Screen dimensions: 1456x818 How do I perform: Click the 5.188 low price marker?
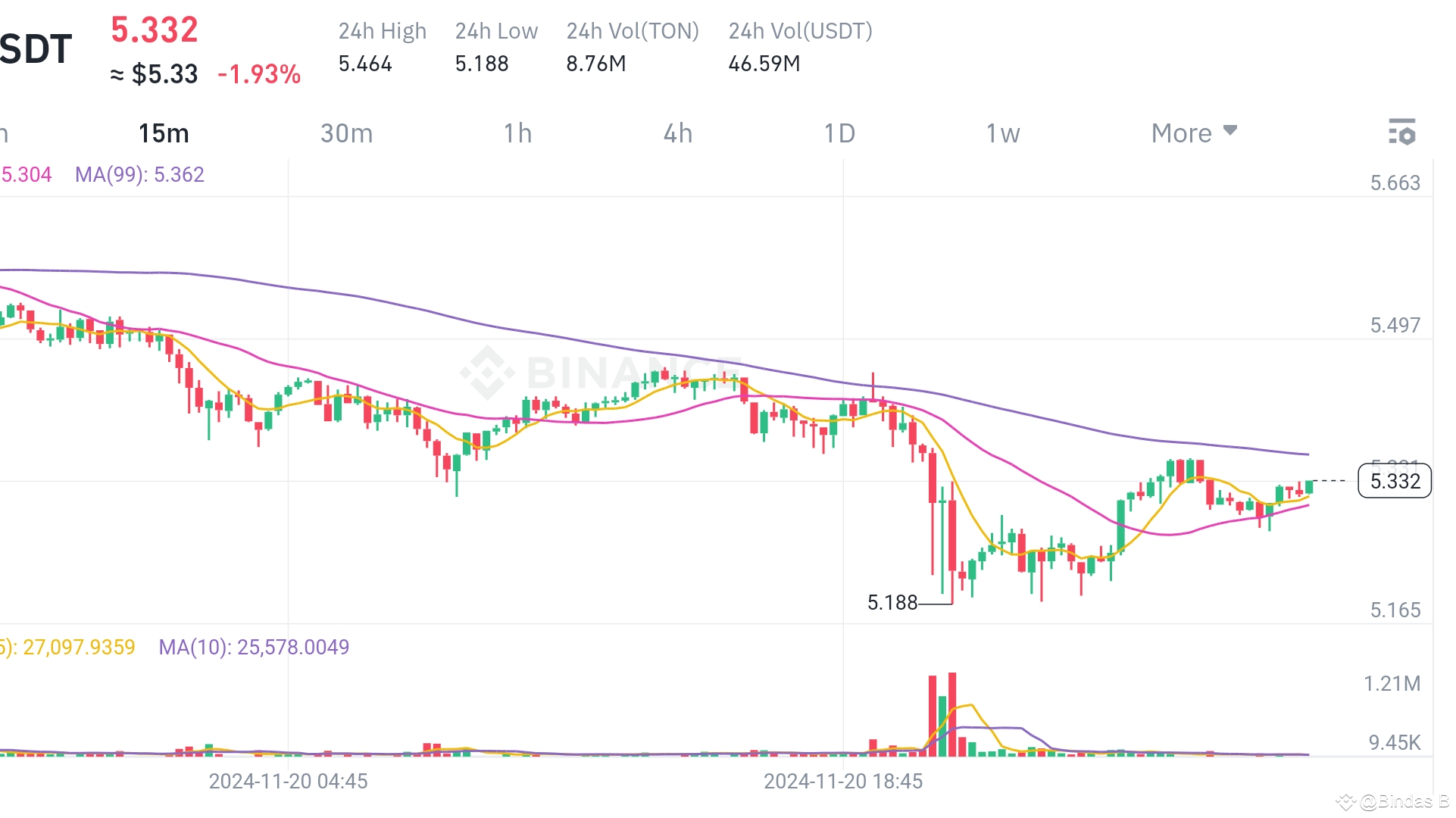pyautogui.click(x=892, y=602)
